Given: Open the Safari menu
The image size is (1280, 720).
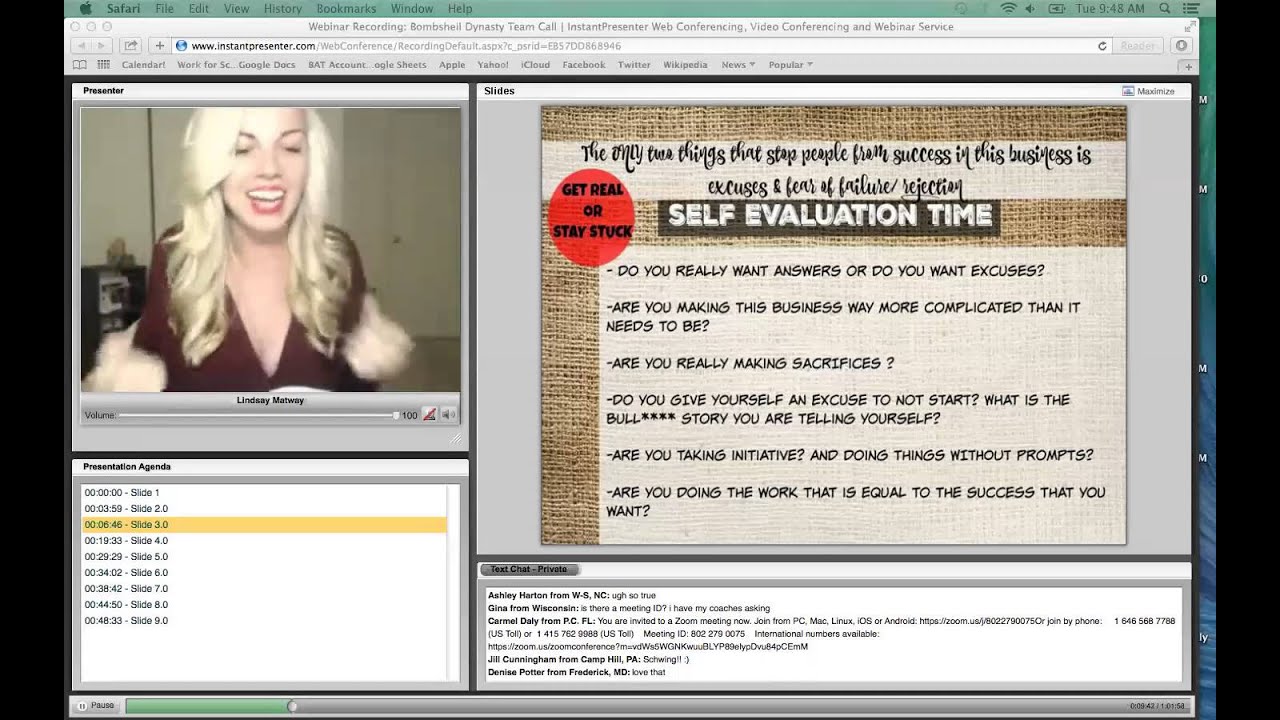Looking at the screenshot, I should pos(124,9).
